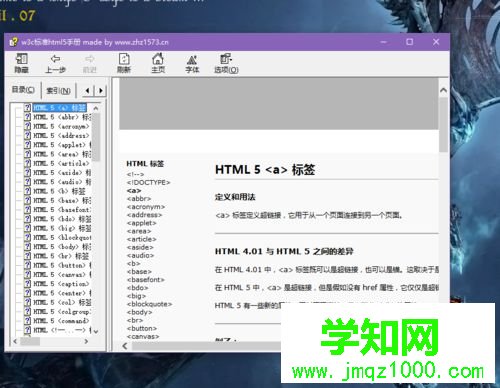Click tree panel horizontal scroll-right arrow

(x=86, y=341)
